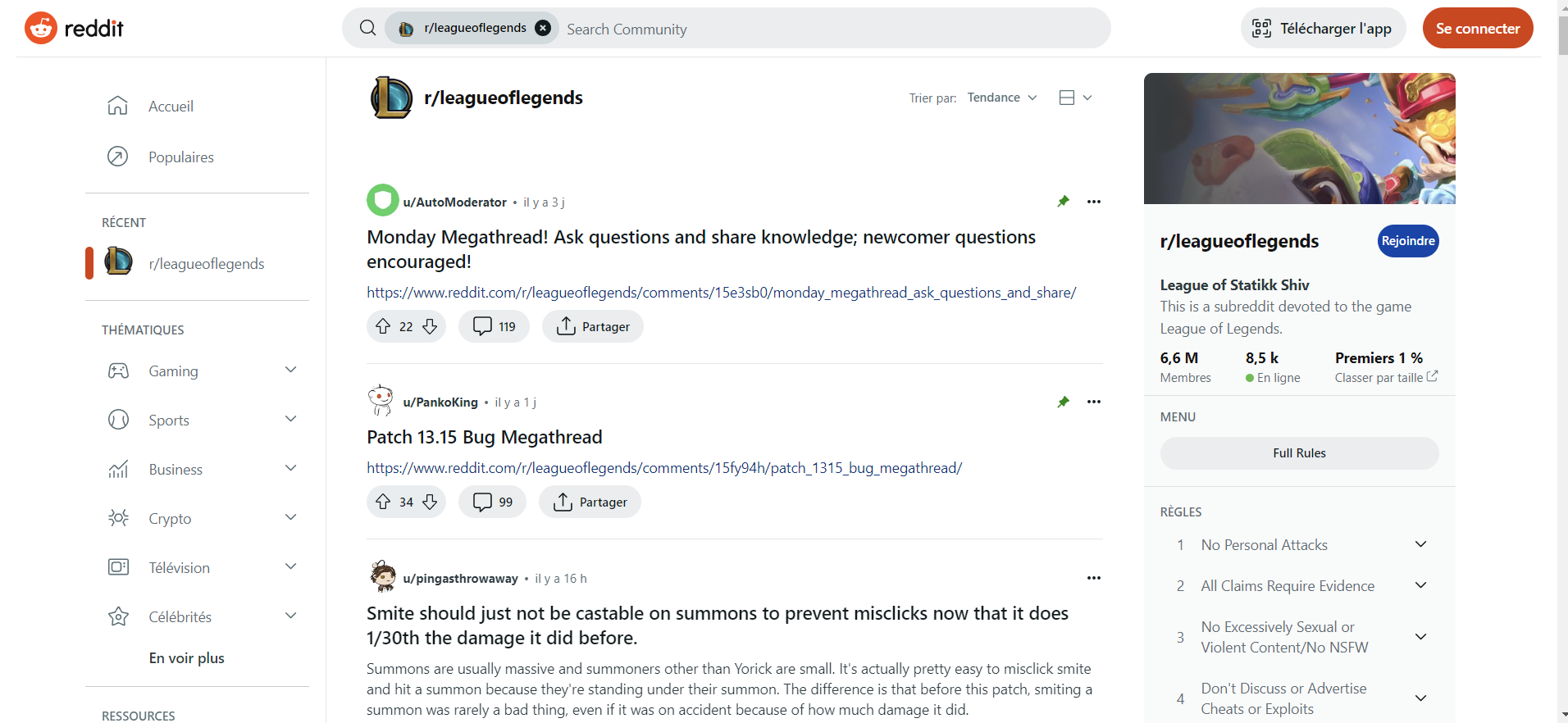
Task: Open u/pingasthrowaway profile link
Action: pyautogui.click(x=460, y=578)
